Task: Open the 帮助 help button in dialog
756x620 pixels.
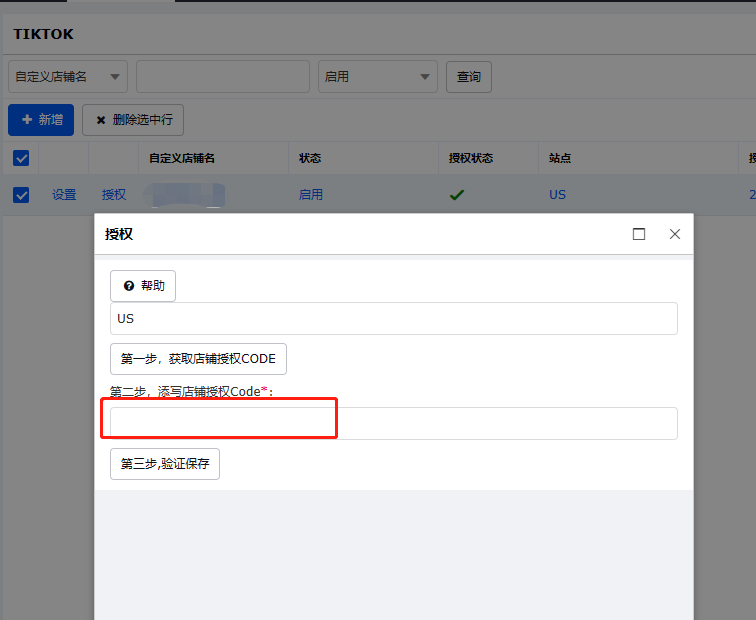Action: [x=143, y=286]
